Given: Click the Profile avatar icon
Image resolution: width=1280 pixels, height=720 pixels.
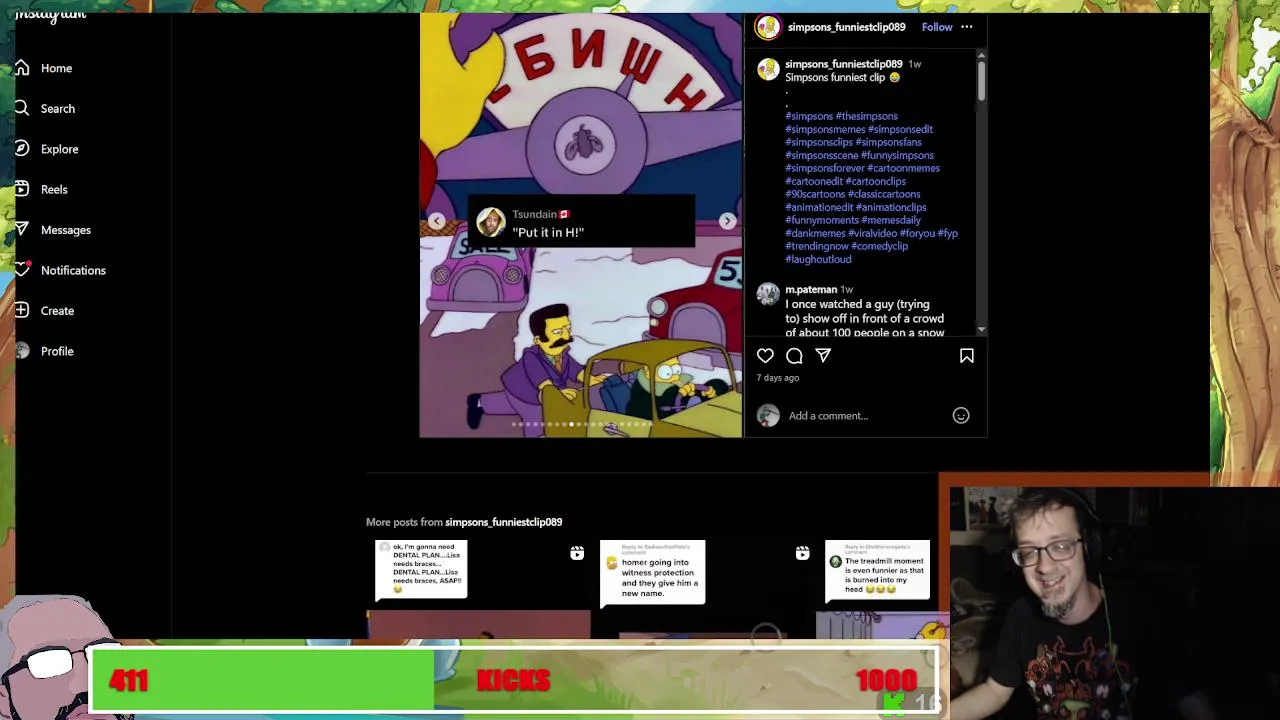Looking at the screenshot, I should tap(21, 351).
